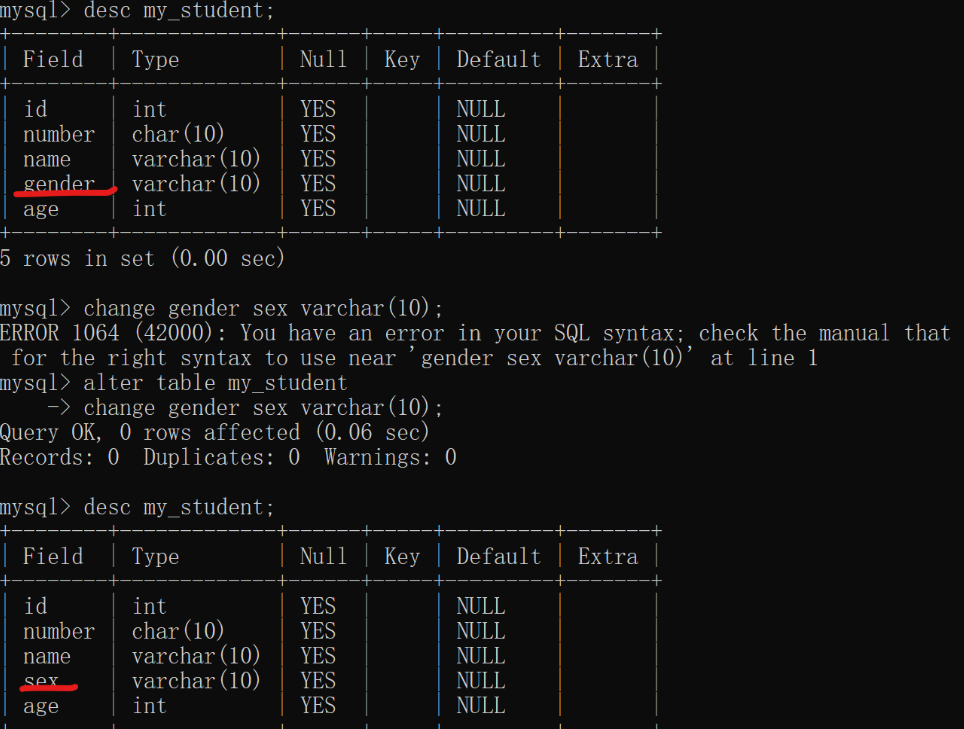
Task: Click 'Key' header in the second table
Action: [402, 557]
